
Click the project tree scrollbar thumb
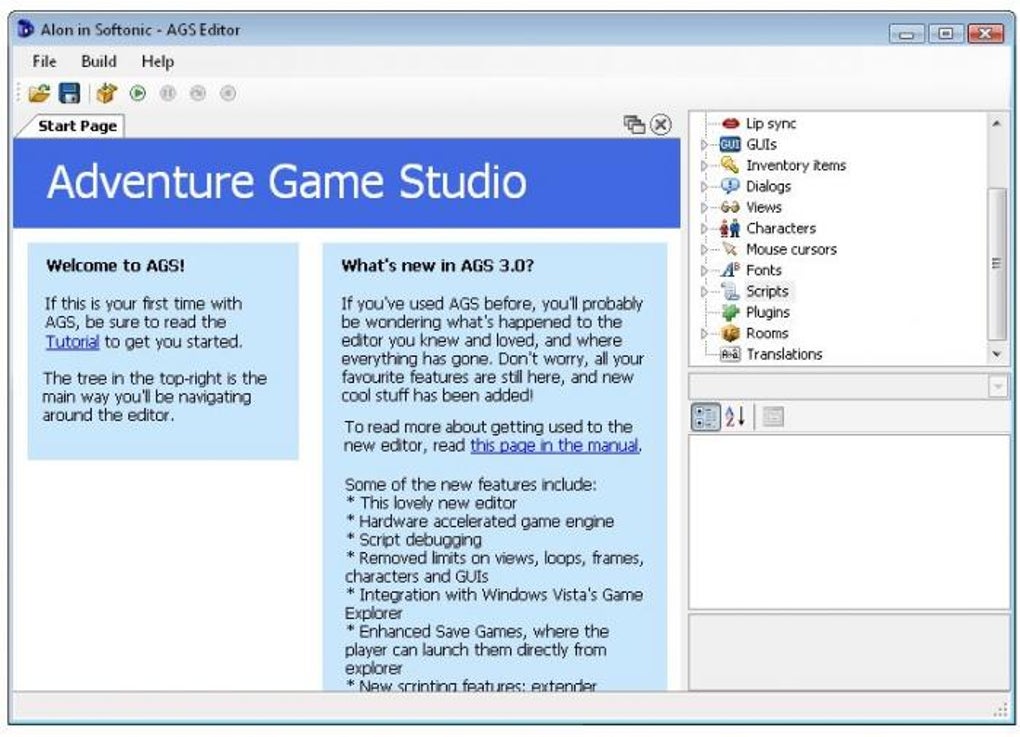coord(997,263)
